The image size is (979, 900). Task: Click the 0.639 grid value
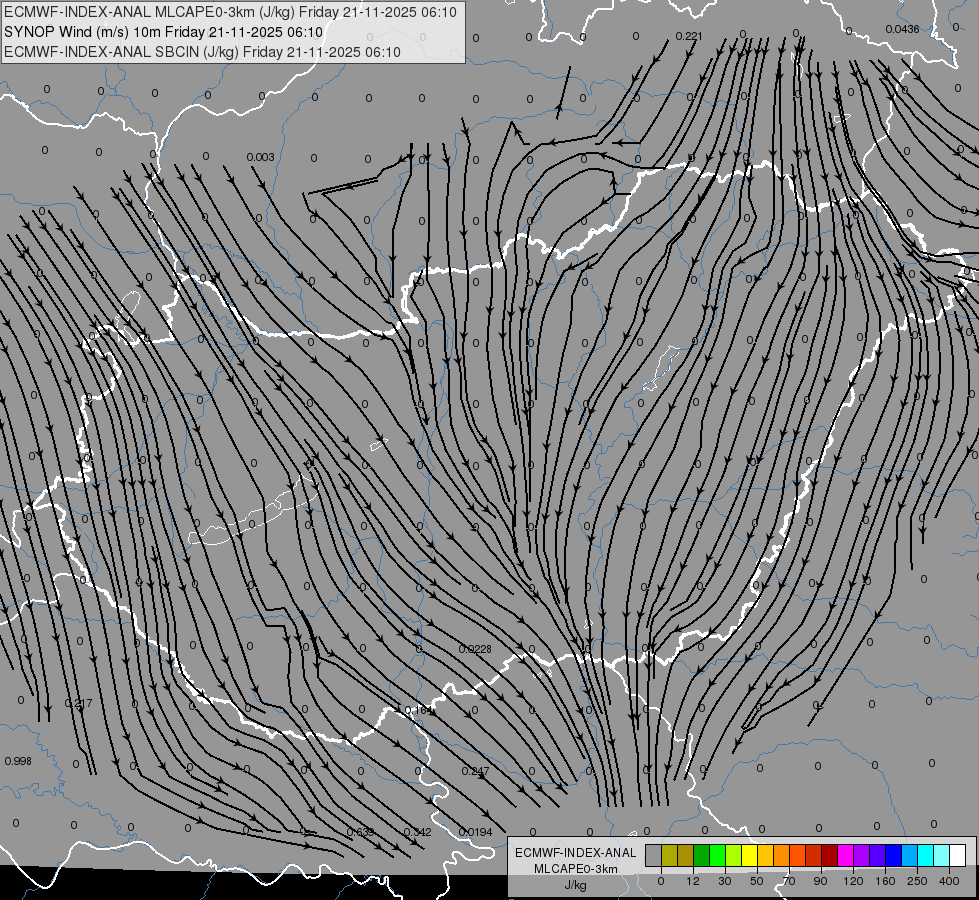pyautogui.click(x=360, y=832)
